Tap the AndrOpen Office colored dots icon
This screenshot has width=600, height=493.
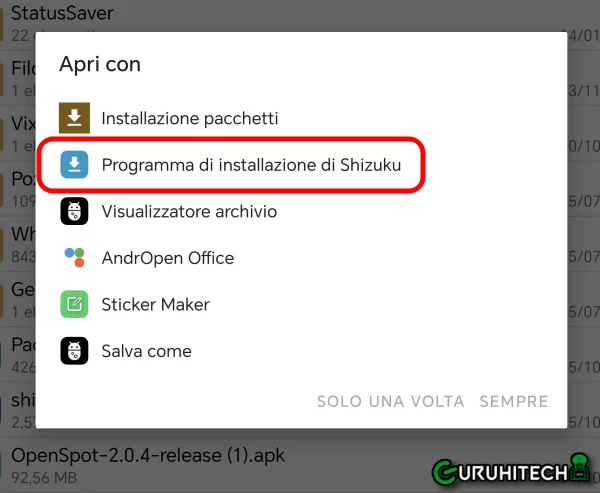click(x=74, y=258)
